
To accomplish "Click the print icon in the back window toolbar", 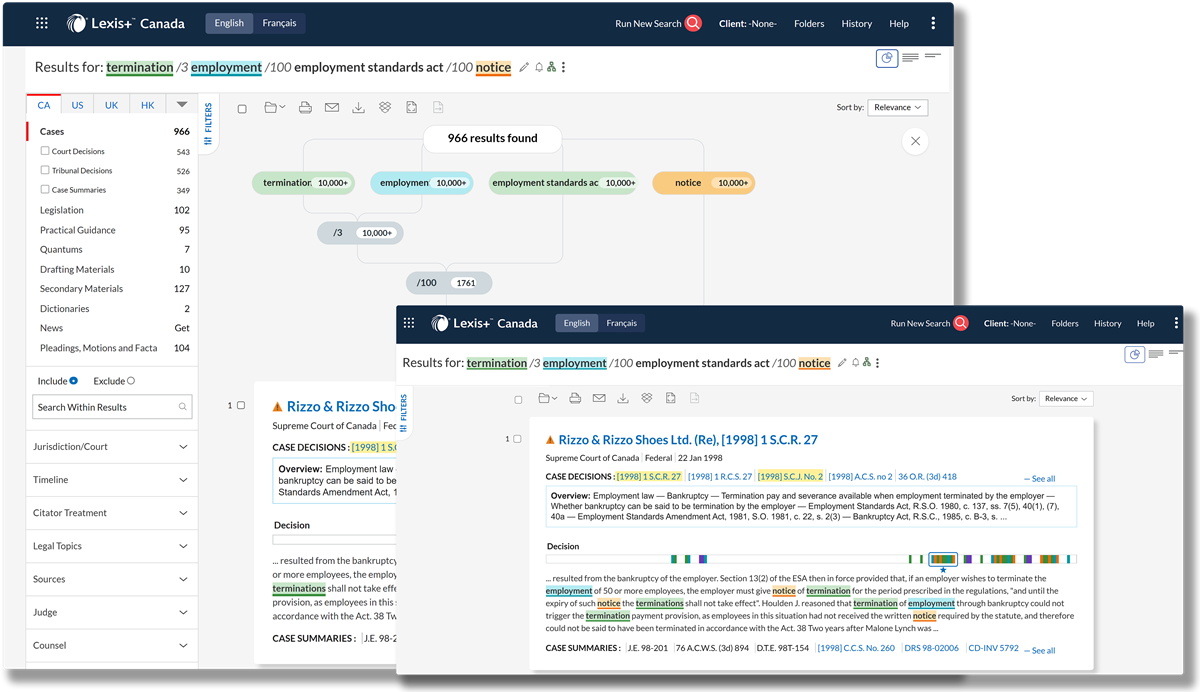I will [306, 108].
